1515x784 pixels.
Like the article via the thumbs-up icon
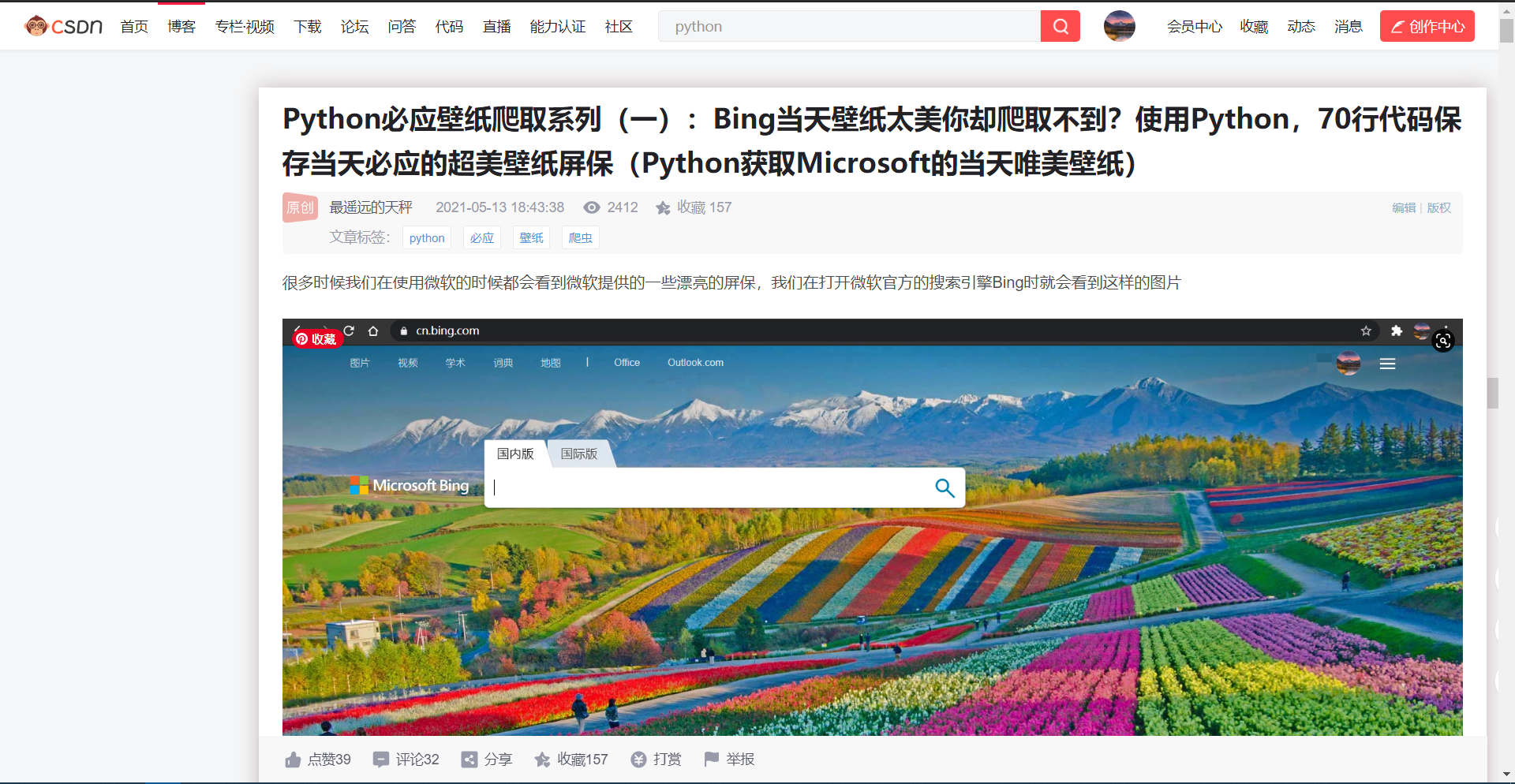[x=292, y=759]
